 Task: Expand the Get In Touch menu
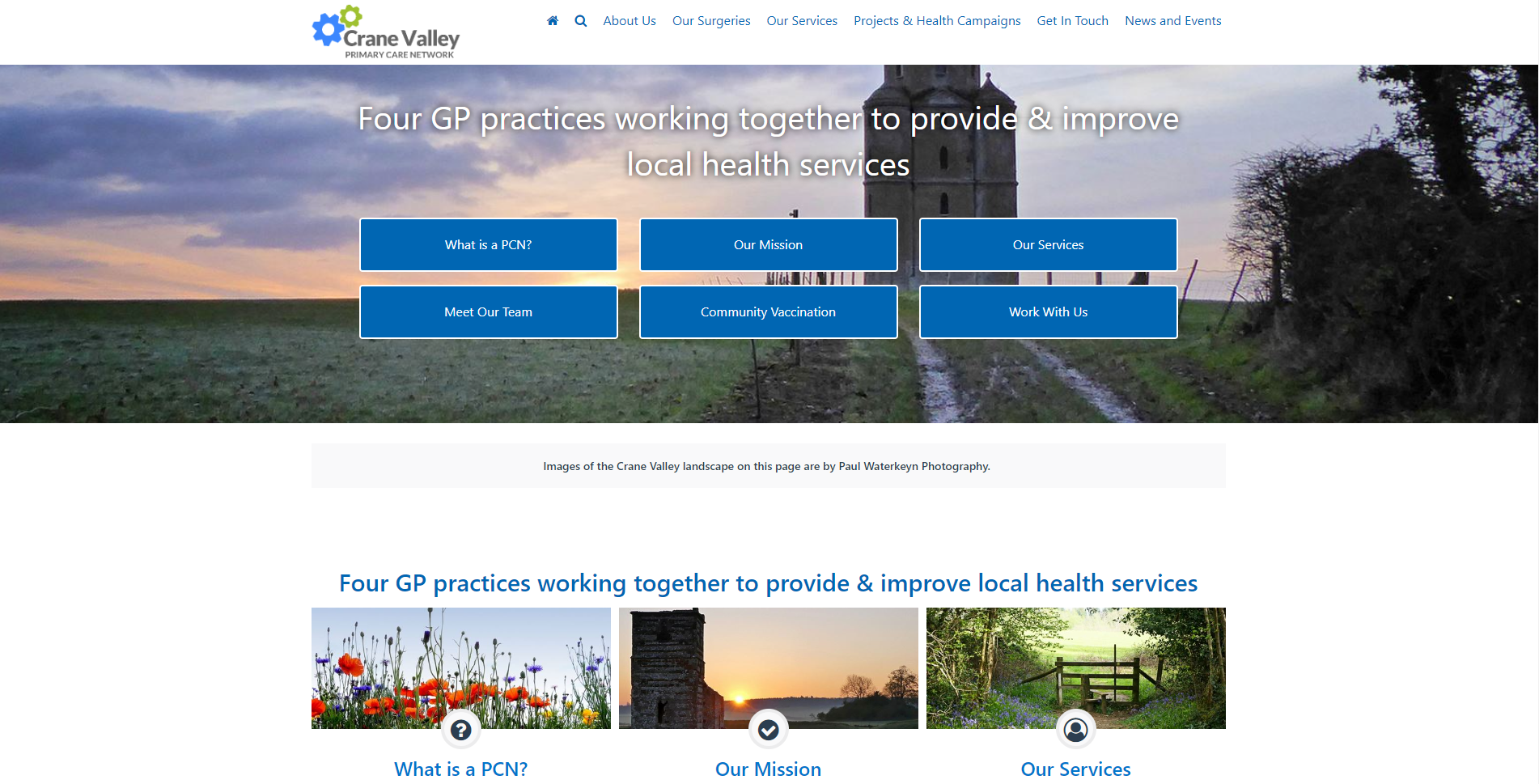(x=1072, y=21)
